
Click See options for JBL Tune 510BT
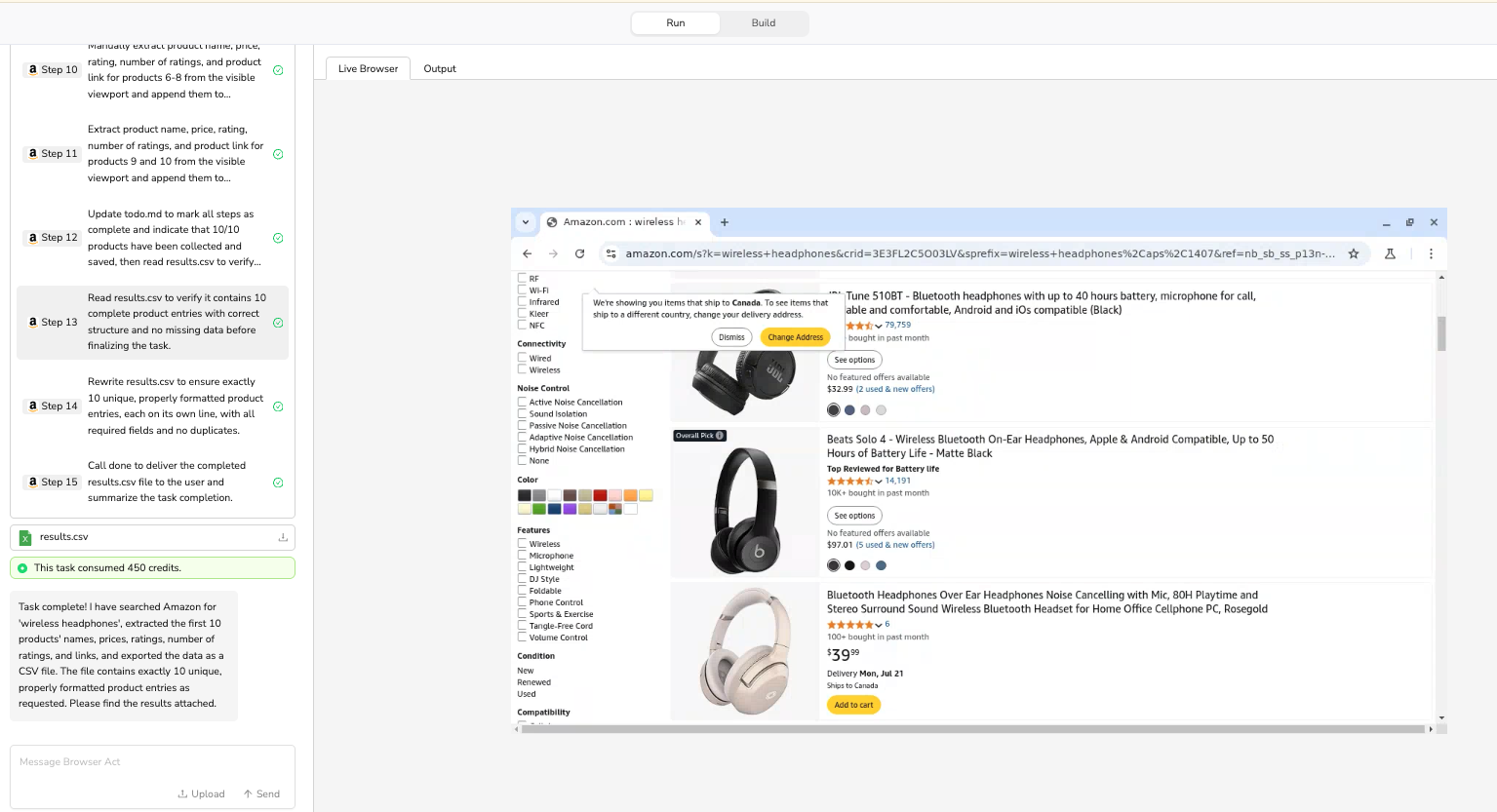(x=854, y=360)
